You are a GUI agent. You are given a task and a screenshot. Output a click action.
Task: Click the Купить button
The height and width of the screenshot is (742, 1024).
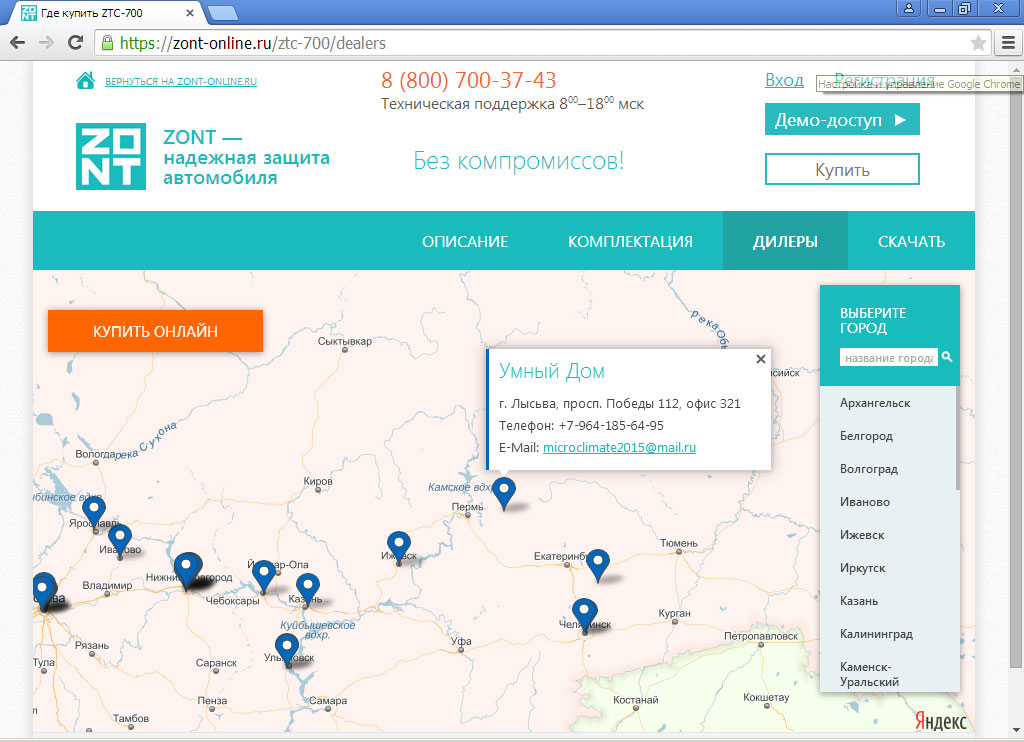click(x=842, y=170)
